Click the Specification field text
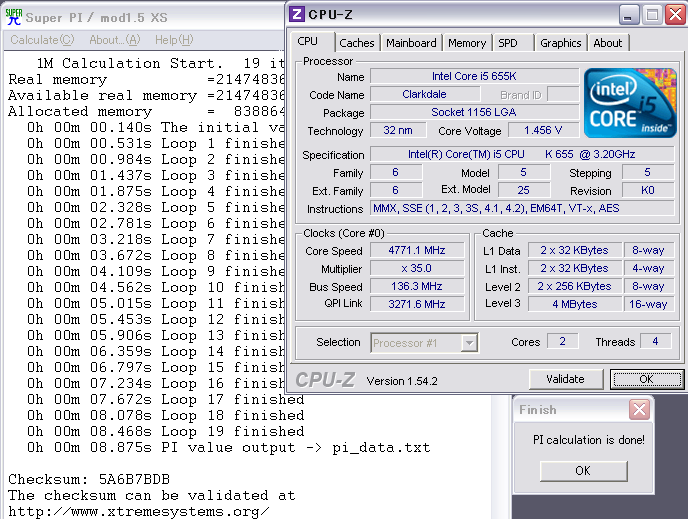This screenshot has height=519, width=688. click(522, 154)
